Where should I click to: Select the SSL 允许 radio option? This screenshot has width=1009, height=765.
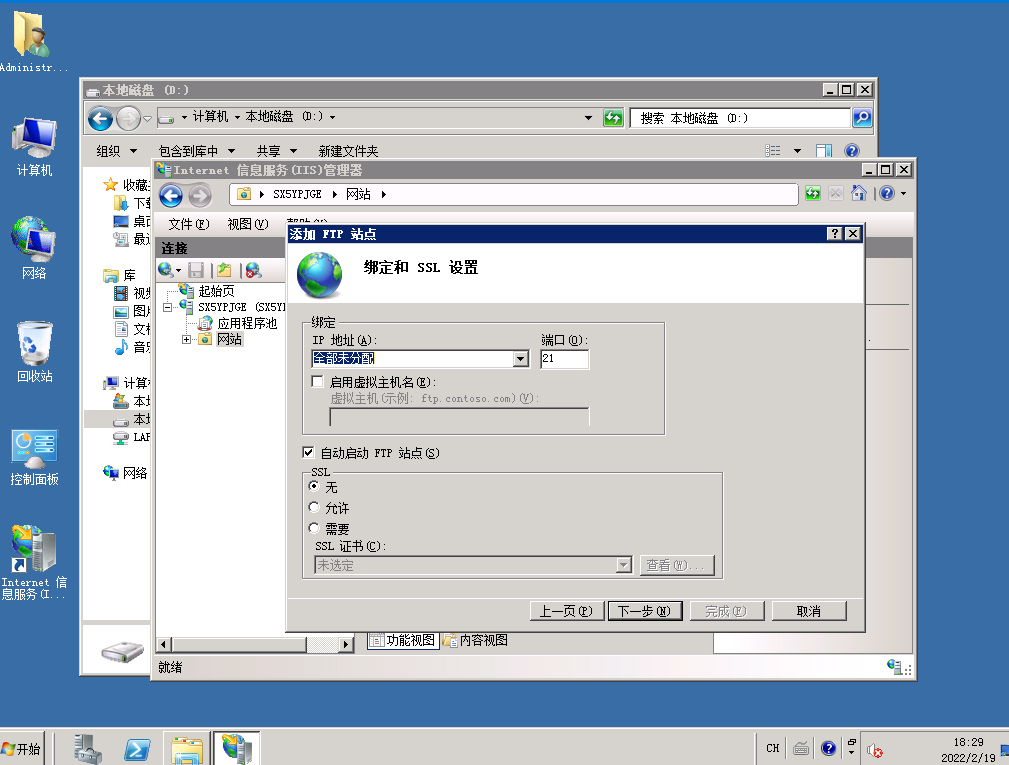point(314,508)
